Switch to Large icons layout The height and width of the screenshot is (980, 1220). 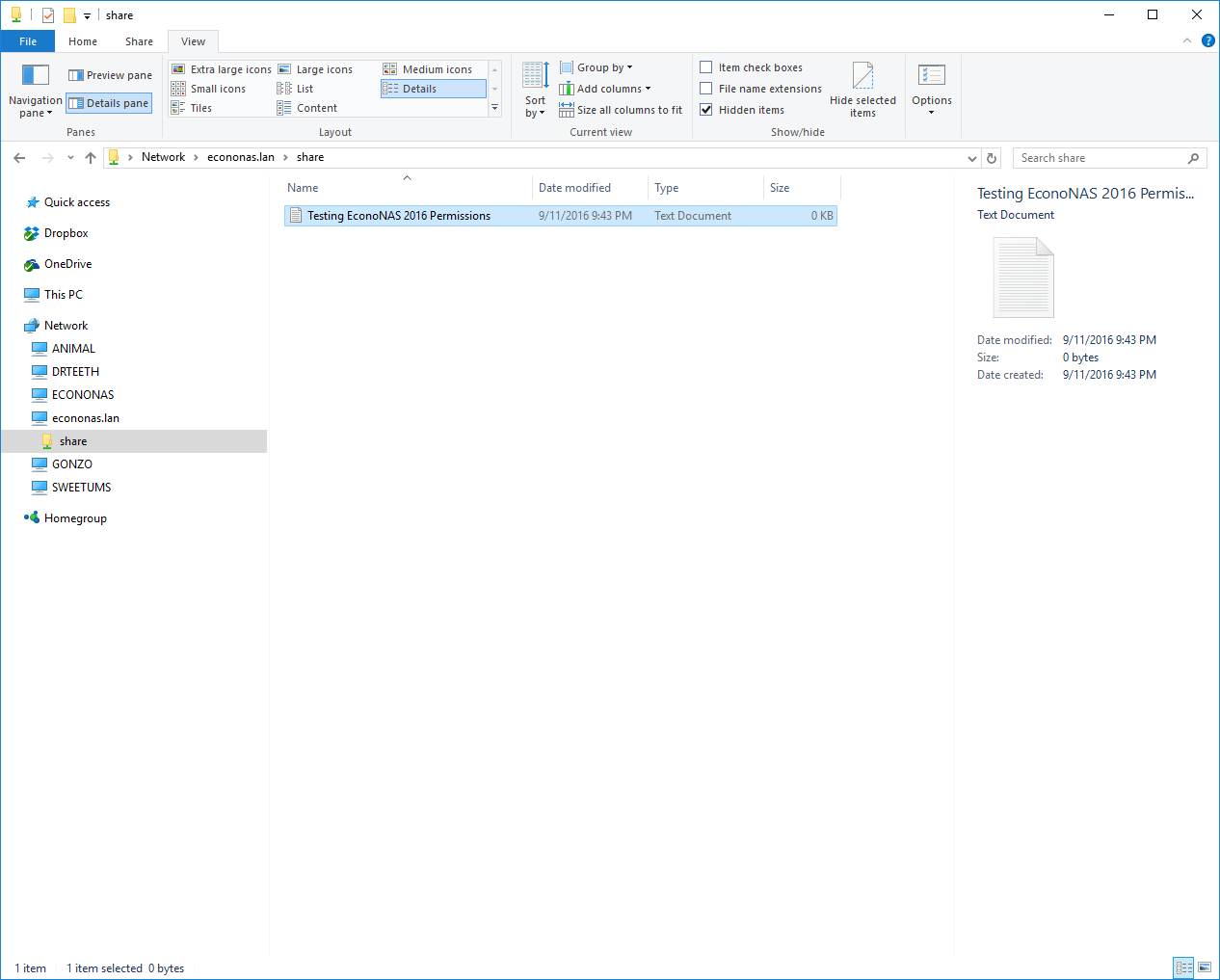[315, 69]
